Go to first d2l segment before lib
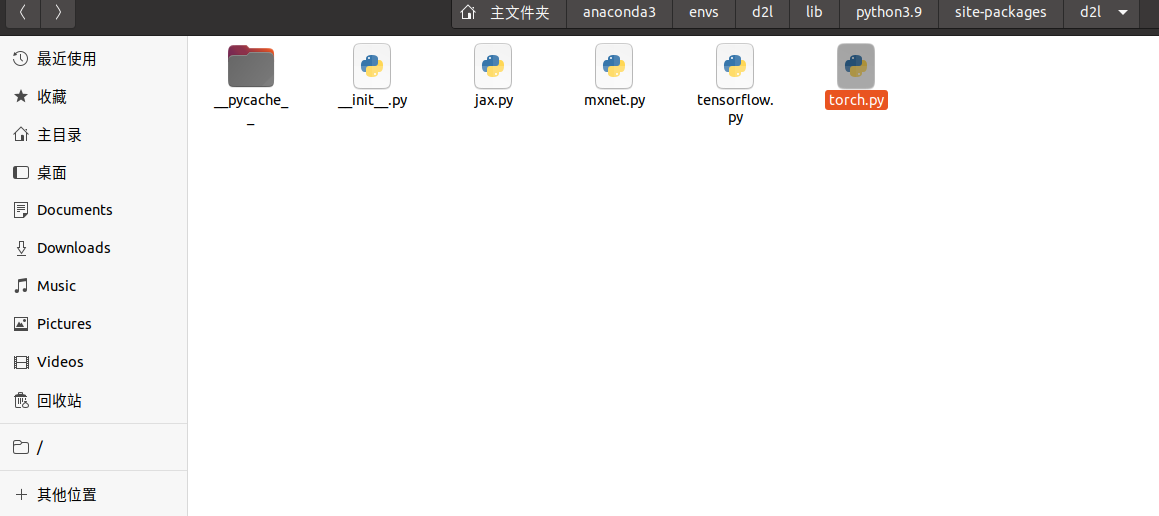This screenshot has height=516, width=1159. [x=762, y=13]
